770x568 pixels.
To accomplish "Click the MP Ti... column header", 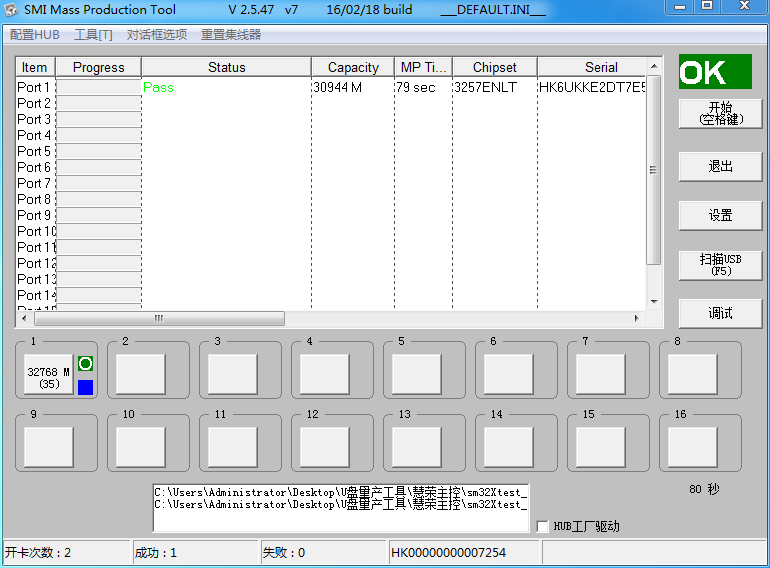I will (x=423, y=67).
